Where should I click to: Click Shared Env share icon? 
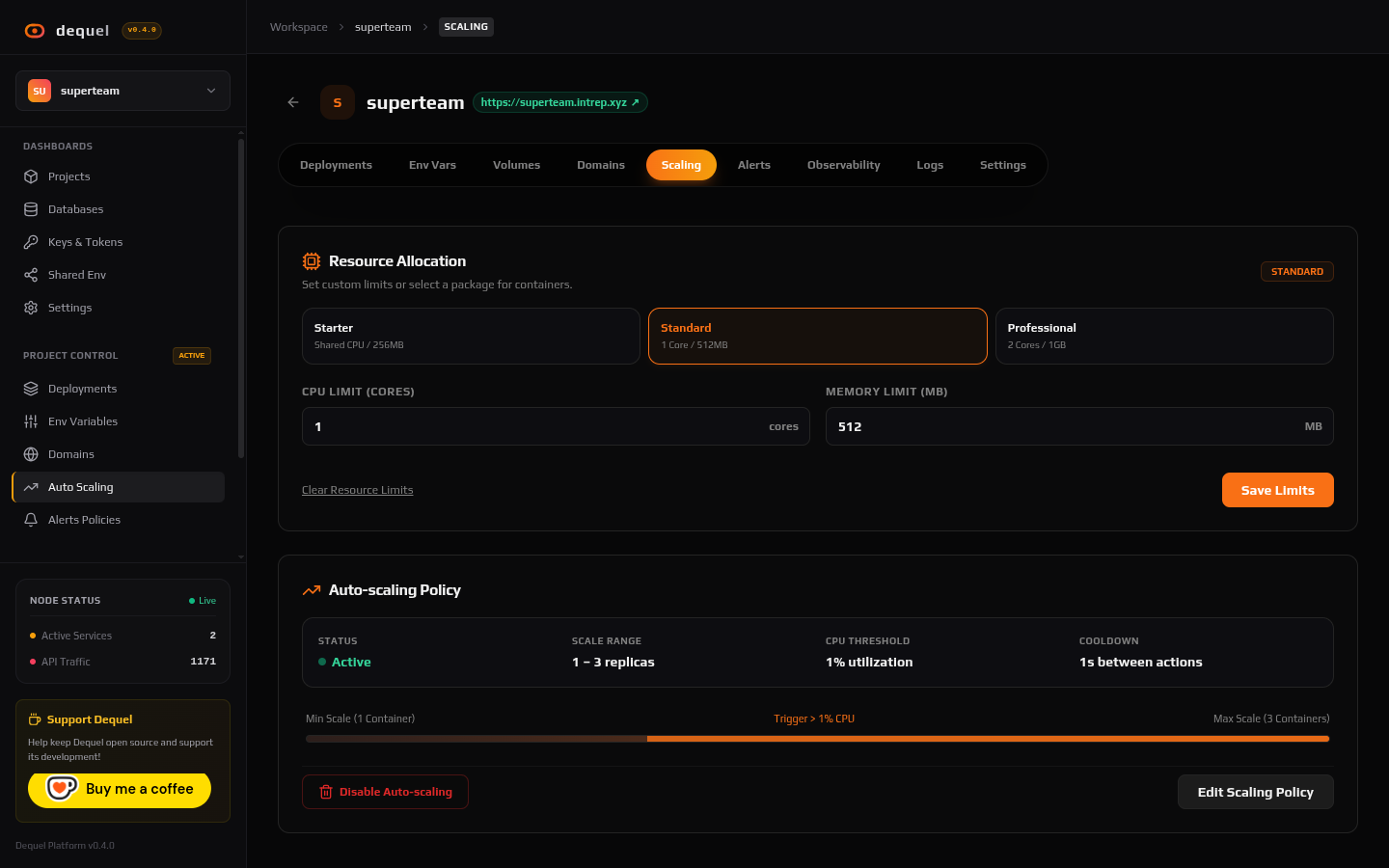coord(31,275)
